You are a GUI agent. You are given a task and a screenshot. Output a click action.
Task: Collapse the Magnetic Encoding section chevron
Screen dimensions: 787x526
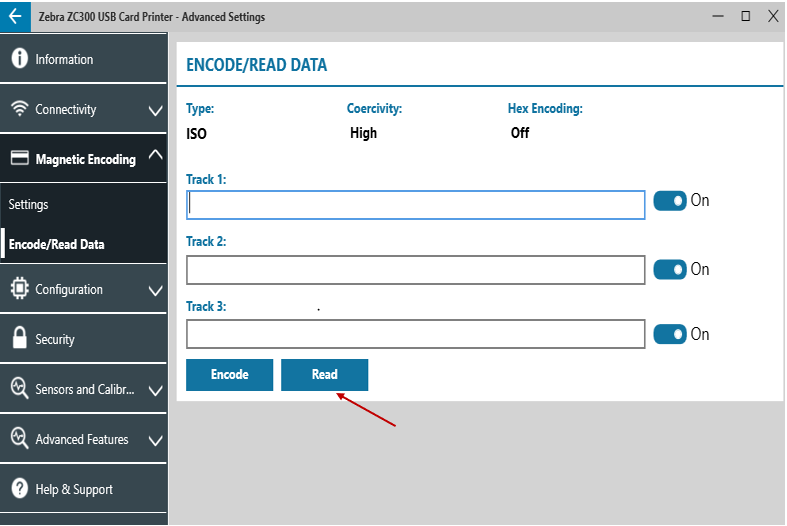155,155
